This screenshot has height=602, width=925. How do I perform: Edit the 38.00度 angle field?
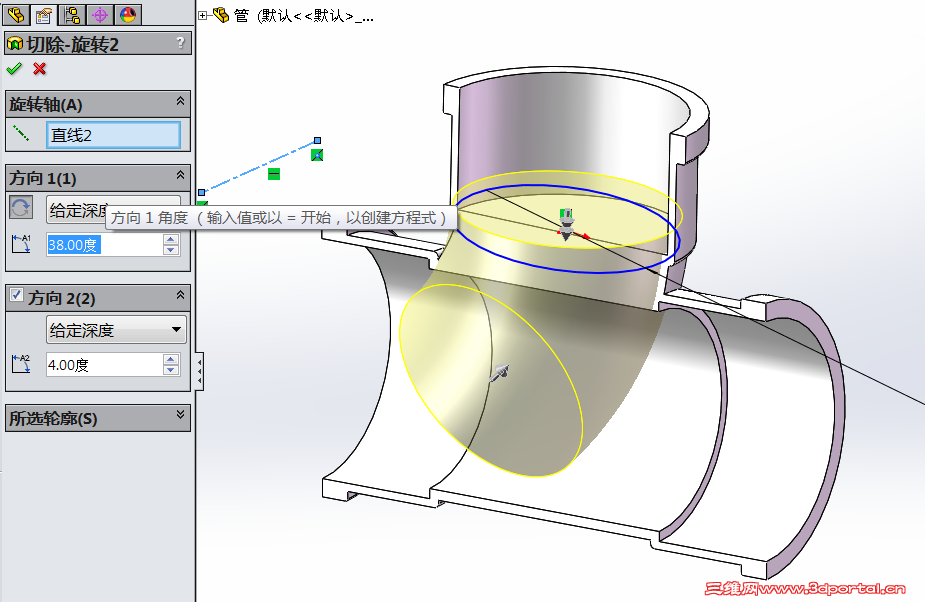[x=104, y=245]
